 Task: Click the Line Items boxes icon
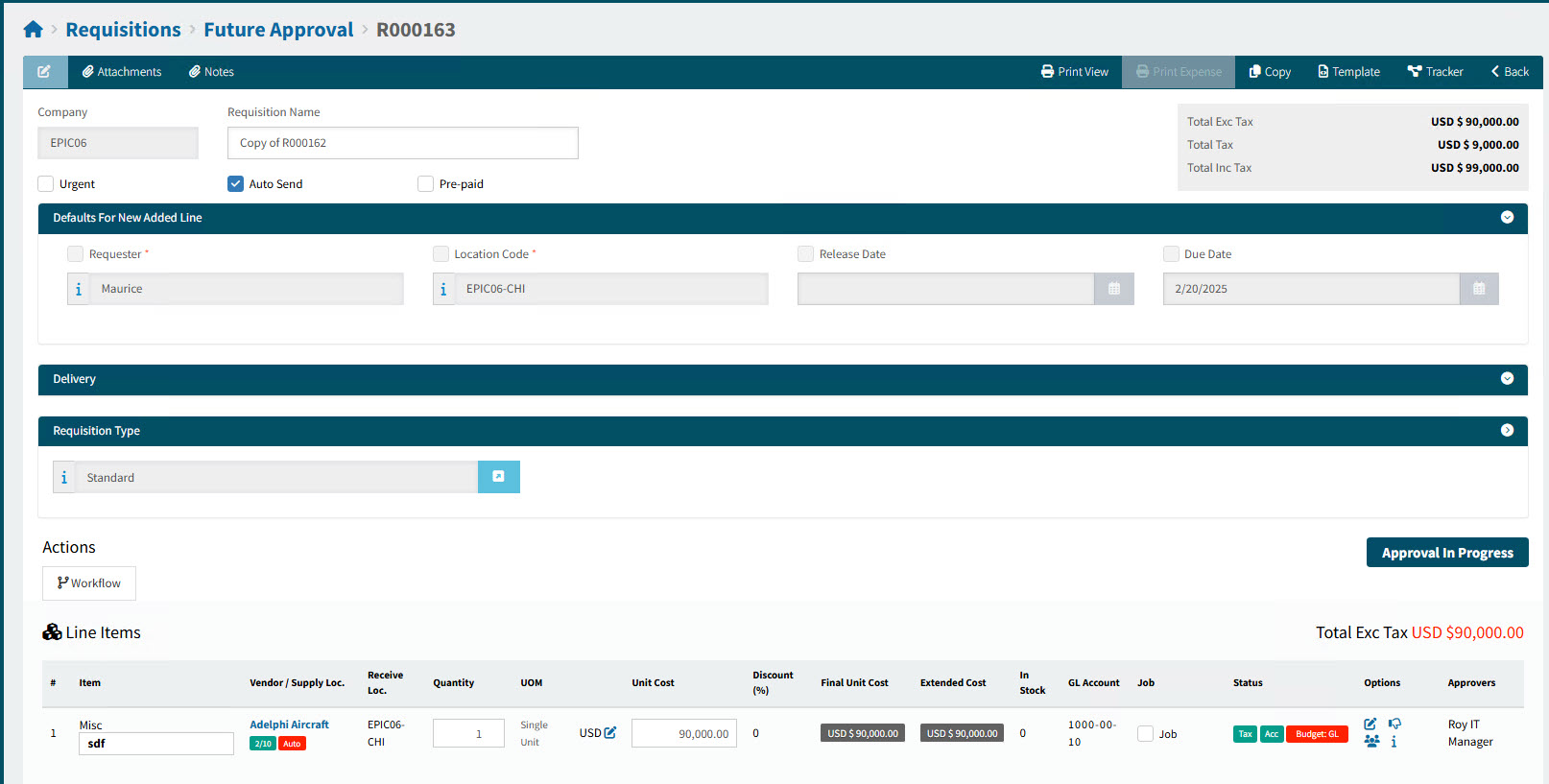click(52, 632)
